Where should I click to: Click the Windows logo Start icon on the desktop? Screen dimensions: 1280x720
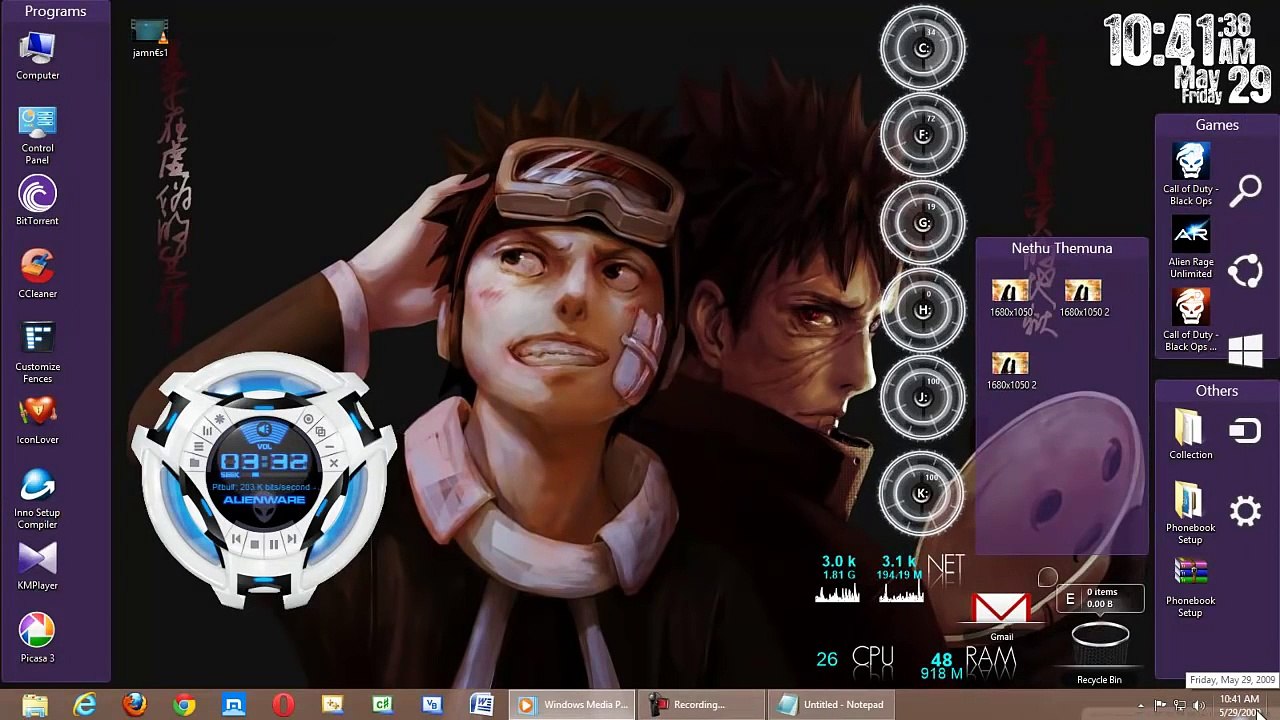[1246, 350]
